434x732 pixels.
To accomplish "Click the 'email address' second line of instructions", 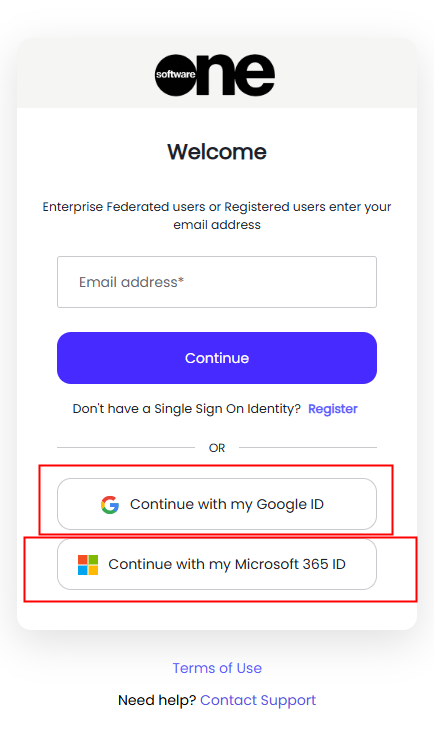I will [x=217, y=225].
